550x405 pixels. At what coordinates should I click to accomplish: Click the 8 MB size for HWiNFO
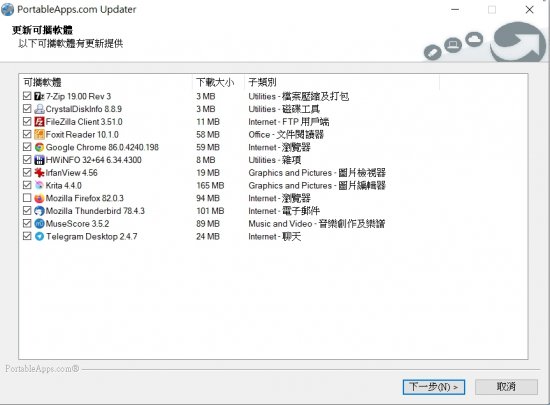(206, 160)
